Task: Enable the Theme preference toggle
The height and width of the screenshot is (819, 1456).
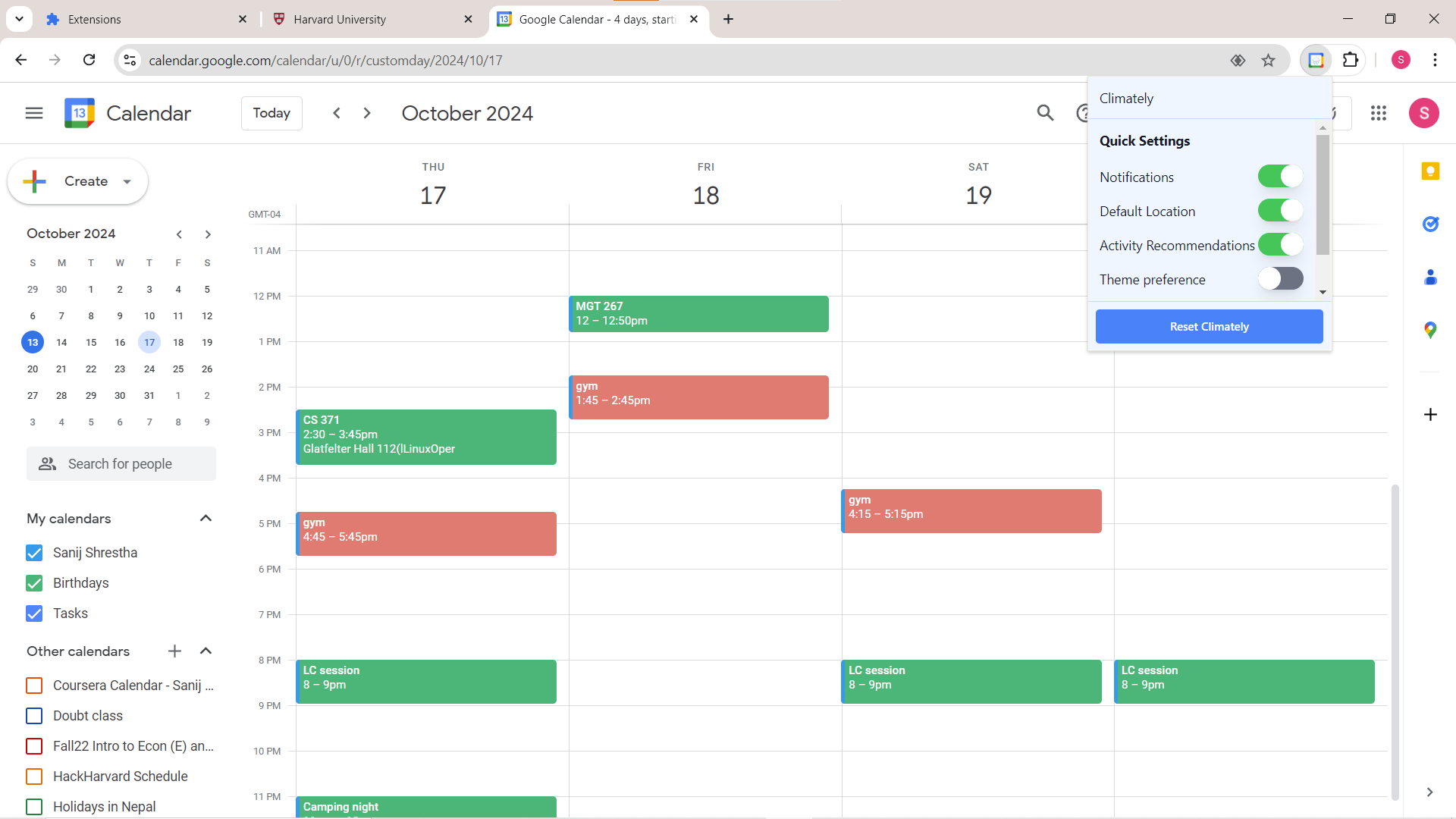Action: pyautogui.click(x=1280, y=279)
